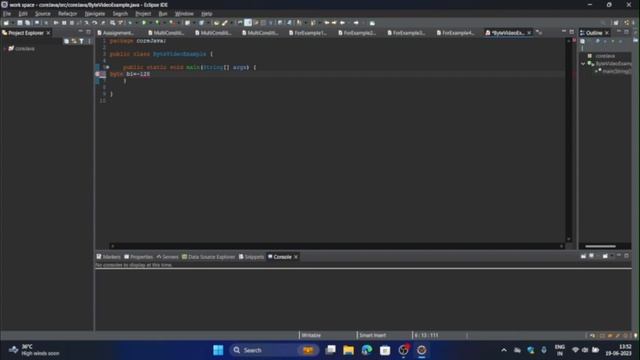Close the Outline view

pos(607,33)
